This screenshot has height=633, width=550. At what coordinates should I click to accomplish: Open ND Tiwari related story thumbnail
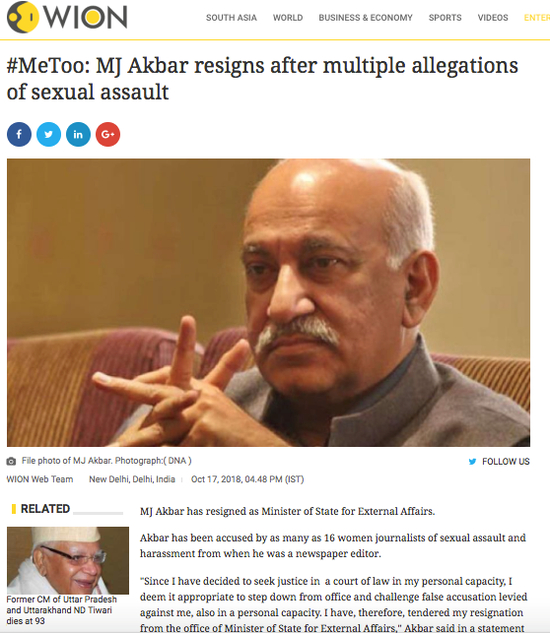pyautogui.click(x=68, y=560)
